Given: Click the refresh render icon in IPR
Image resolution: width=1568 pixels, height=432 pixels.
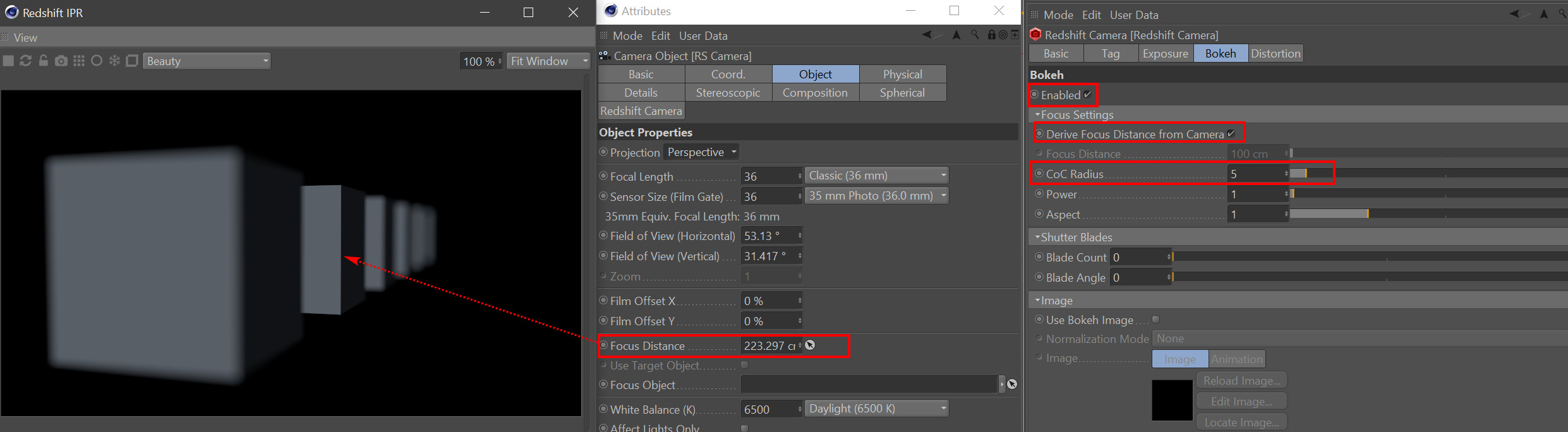Looking at the screenshot, I should pos(26,61).
